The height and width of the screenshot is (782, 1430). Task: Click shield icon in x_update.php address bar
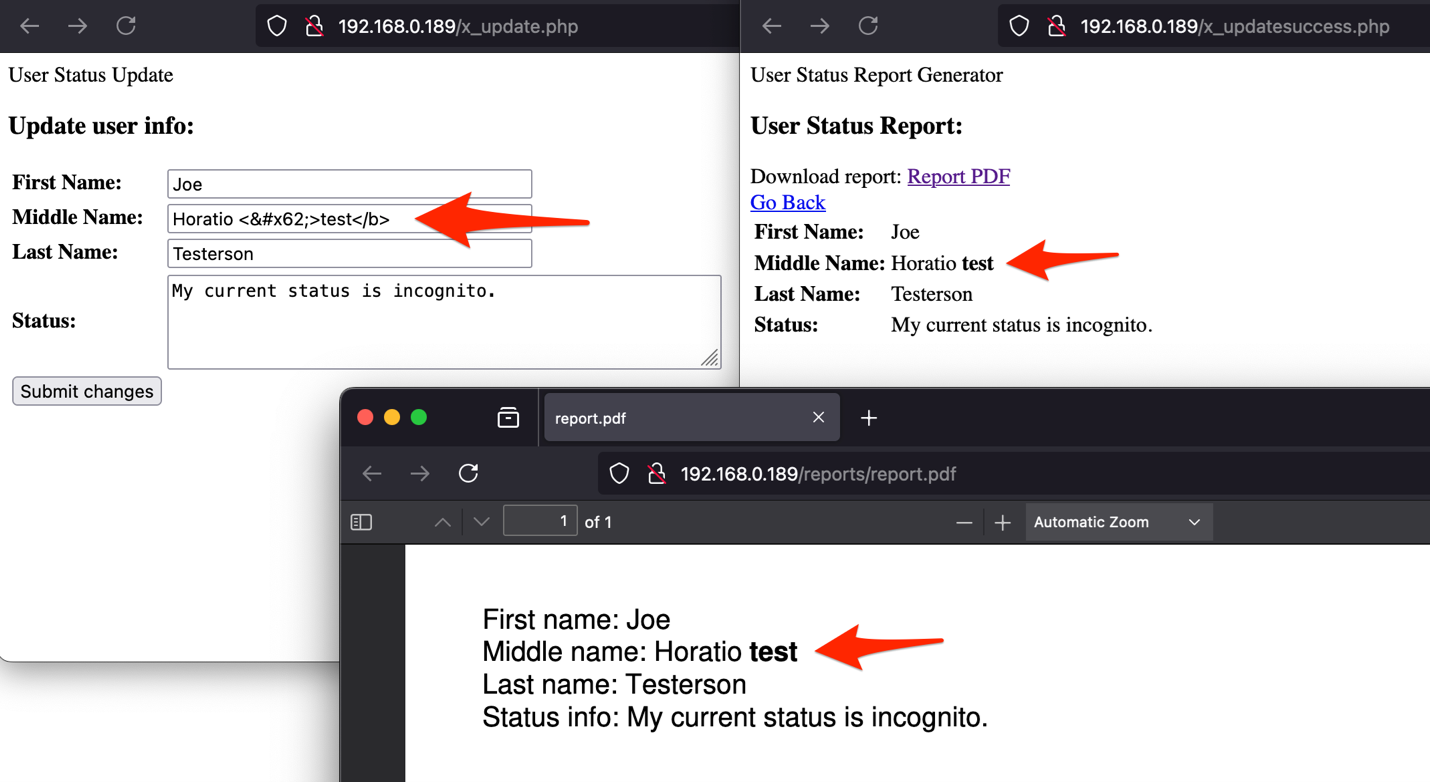[277, 26]
